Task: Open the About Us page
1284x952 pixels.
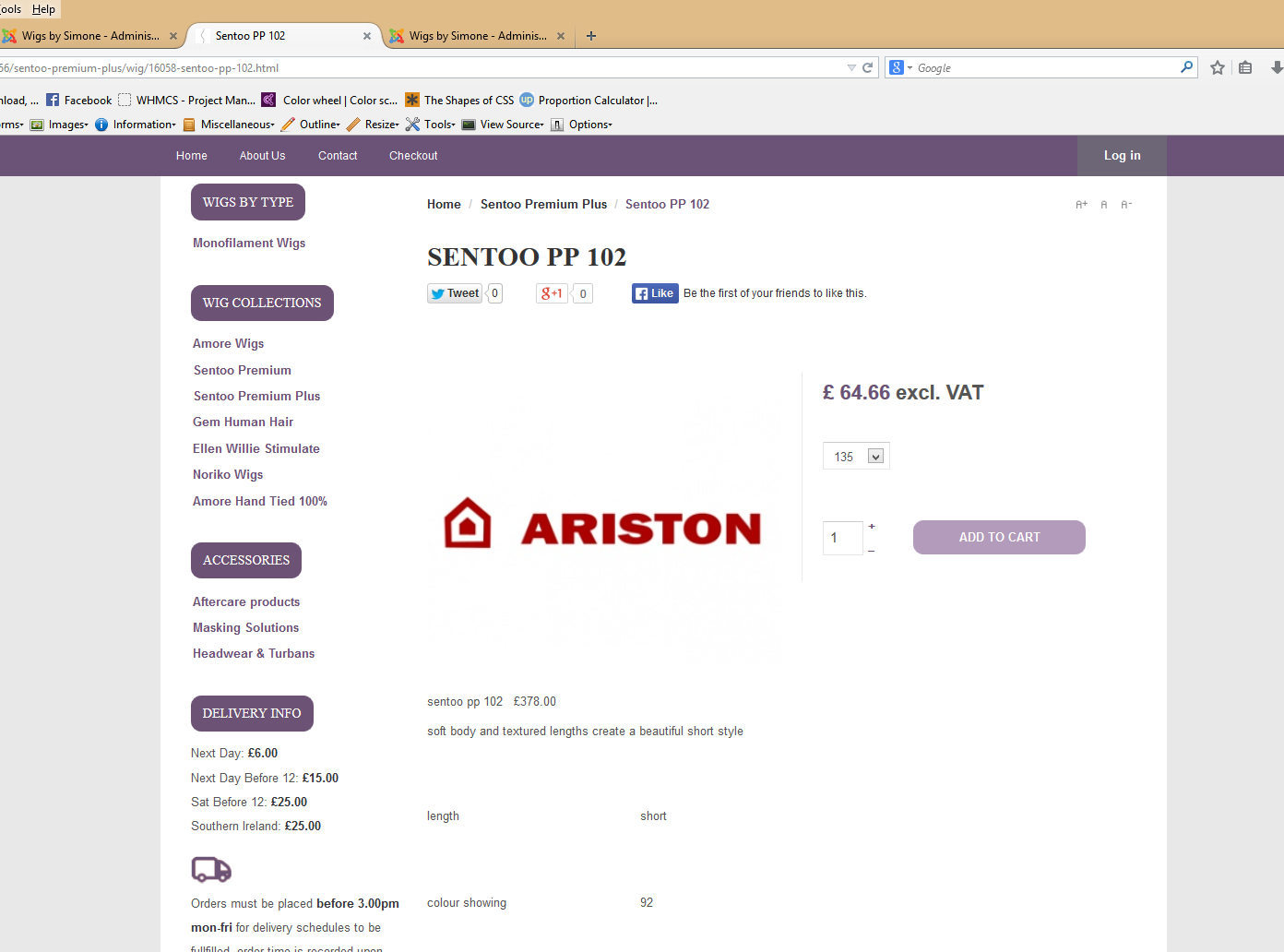Action: coord(263,156)
